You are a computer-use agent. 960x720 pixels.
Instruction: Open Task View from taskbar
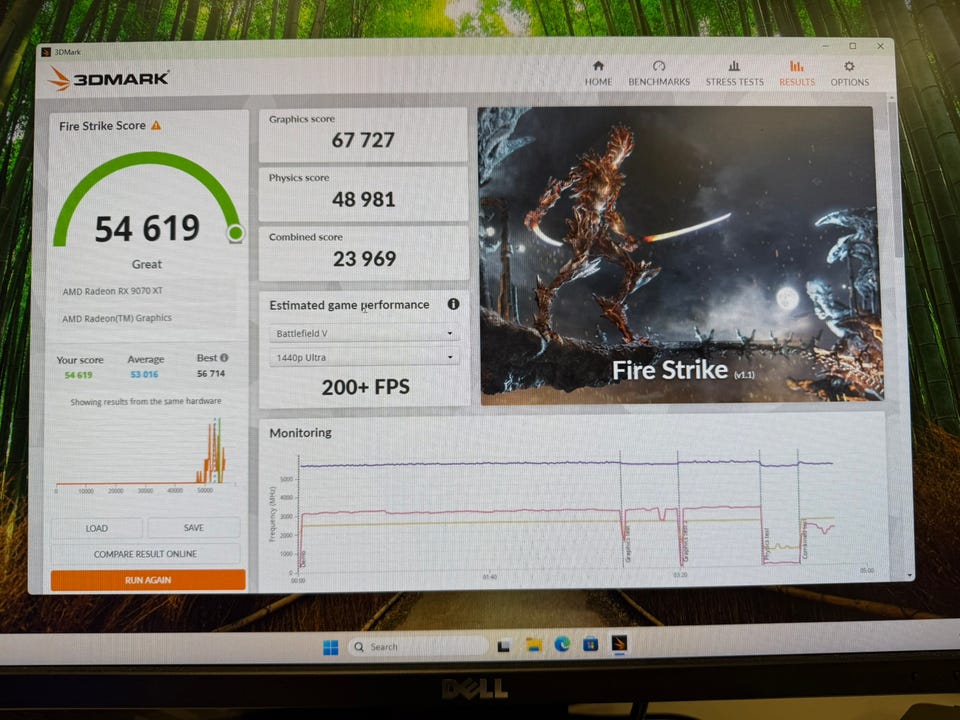pos(504,646)
